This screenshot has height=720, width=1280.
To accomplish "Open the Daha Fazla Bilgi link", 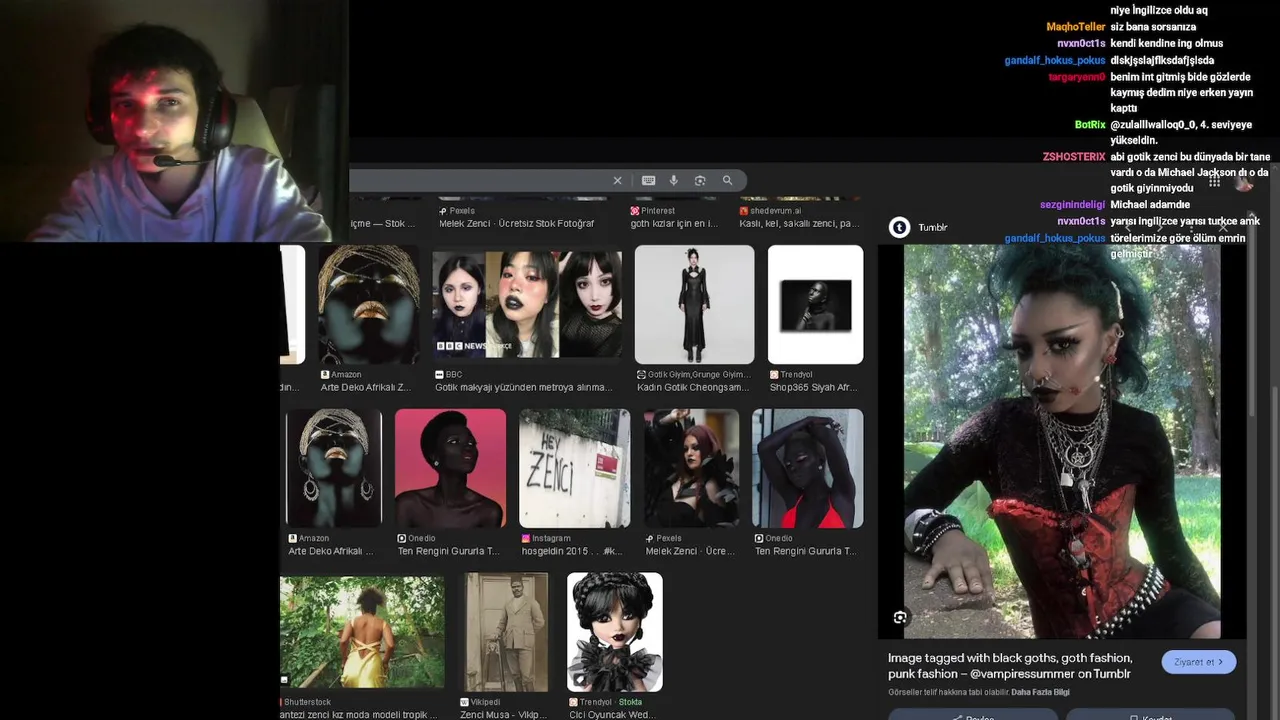I will (1040, 692).
